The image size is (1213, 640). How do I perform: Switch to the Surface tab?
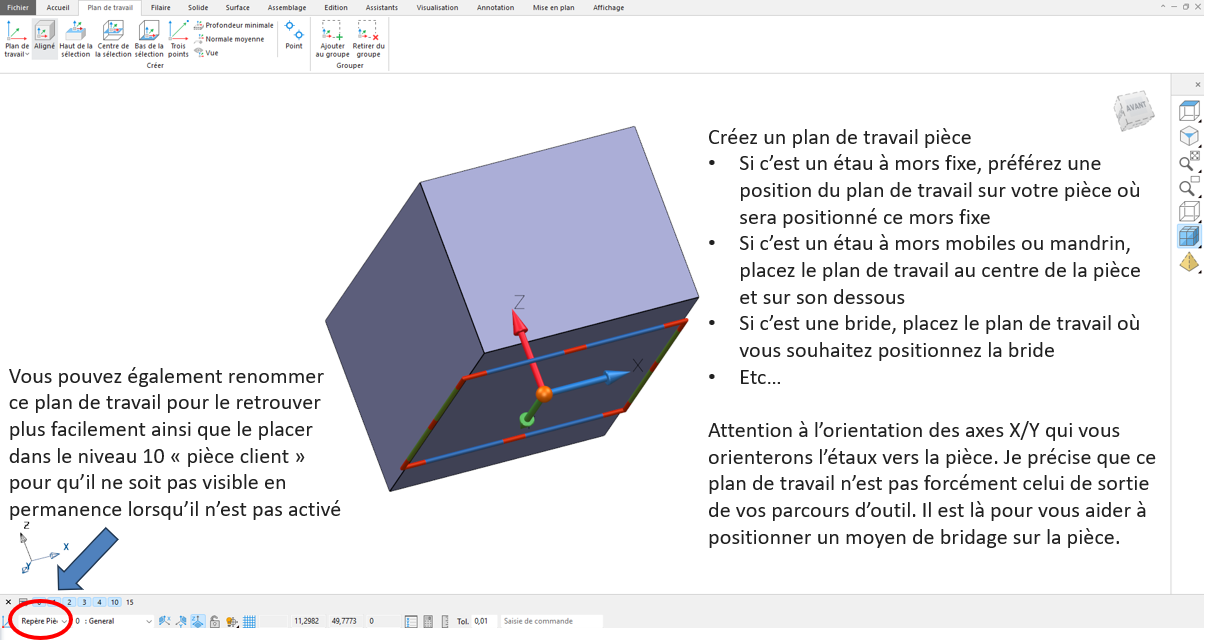(238, 7)
